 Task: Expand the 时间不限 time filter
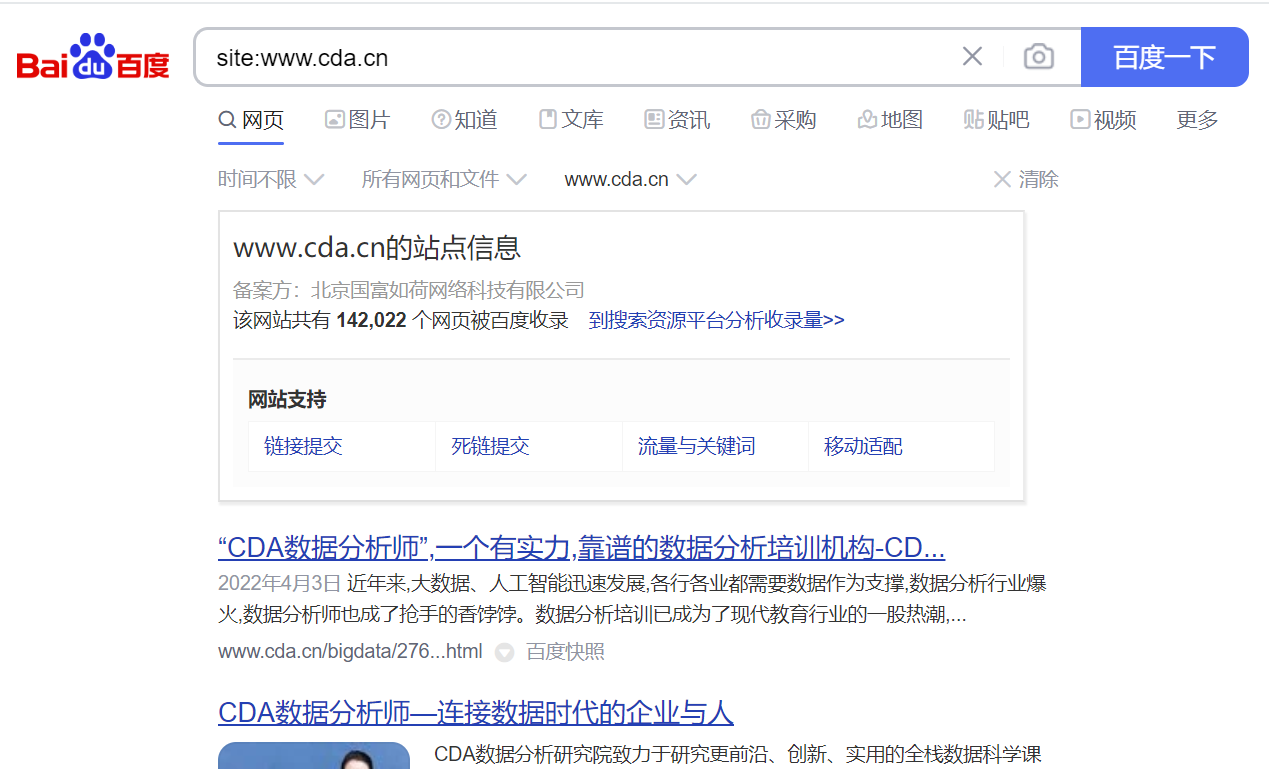coord(271,179)
